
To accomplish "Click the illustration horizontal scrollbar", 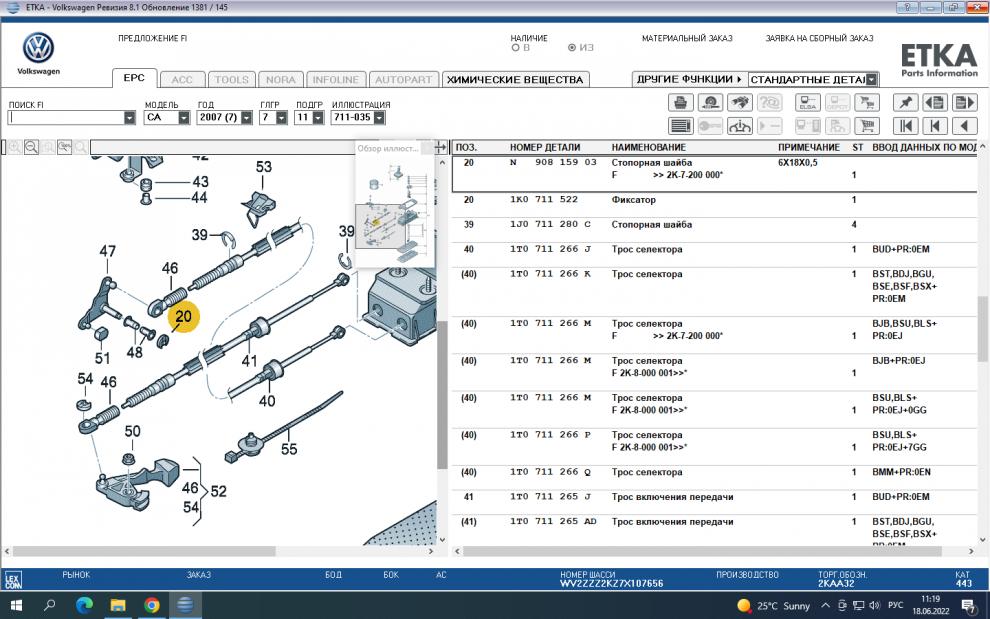I will tap(145, 551).
